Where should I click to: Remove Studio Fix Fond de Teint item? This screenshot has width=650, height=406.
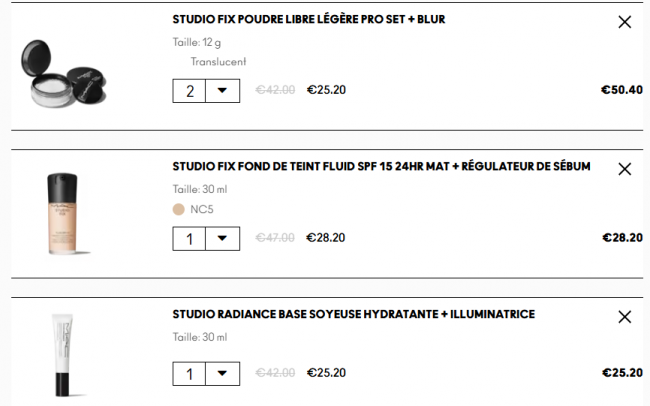625,169
